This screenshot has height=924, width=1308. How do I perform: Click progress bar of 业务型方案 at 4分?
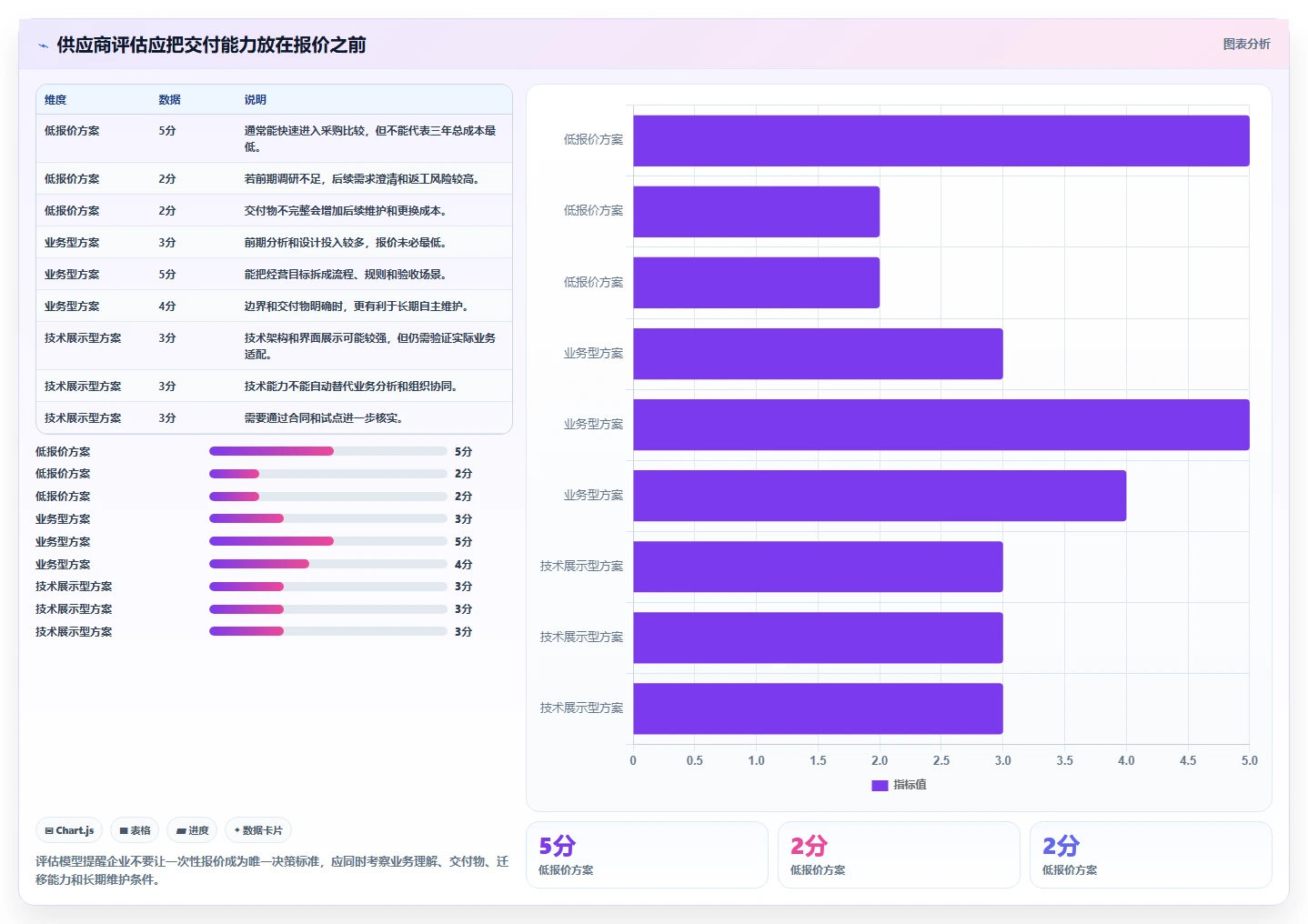click(328, 564)
